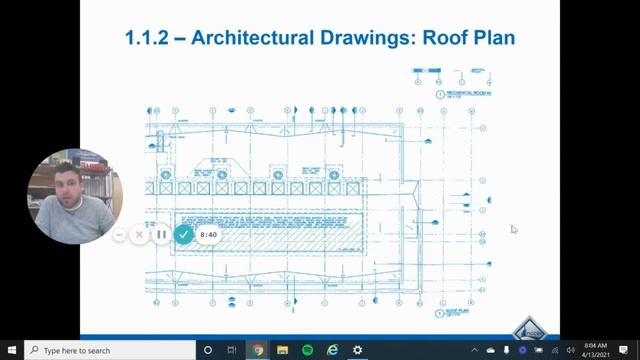The width and height of the screenshot is (640, 360).
Task: Click the round purple tray icon
Action: point(522,350)
